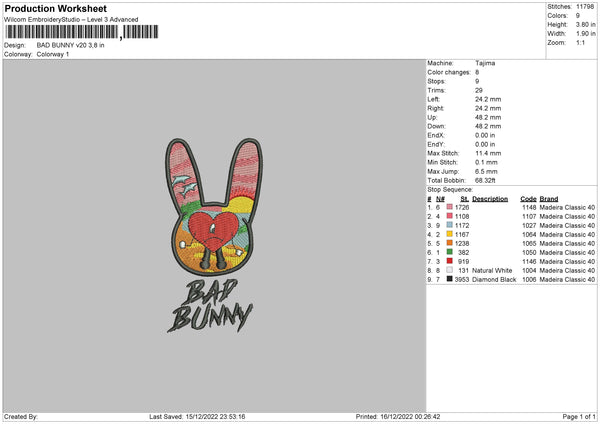The image size is (600, 424).
Task: Click the Production Worksheet title
Action: pyautogui.click(x=55, y=8)
